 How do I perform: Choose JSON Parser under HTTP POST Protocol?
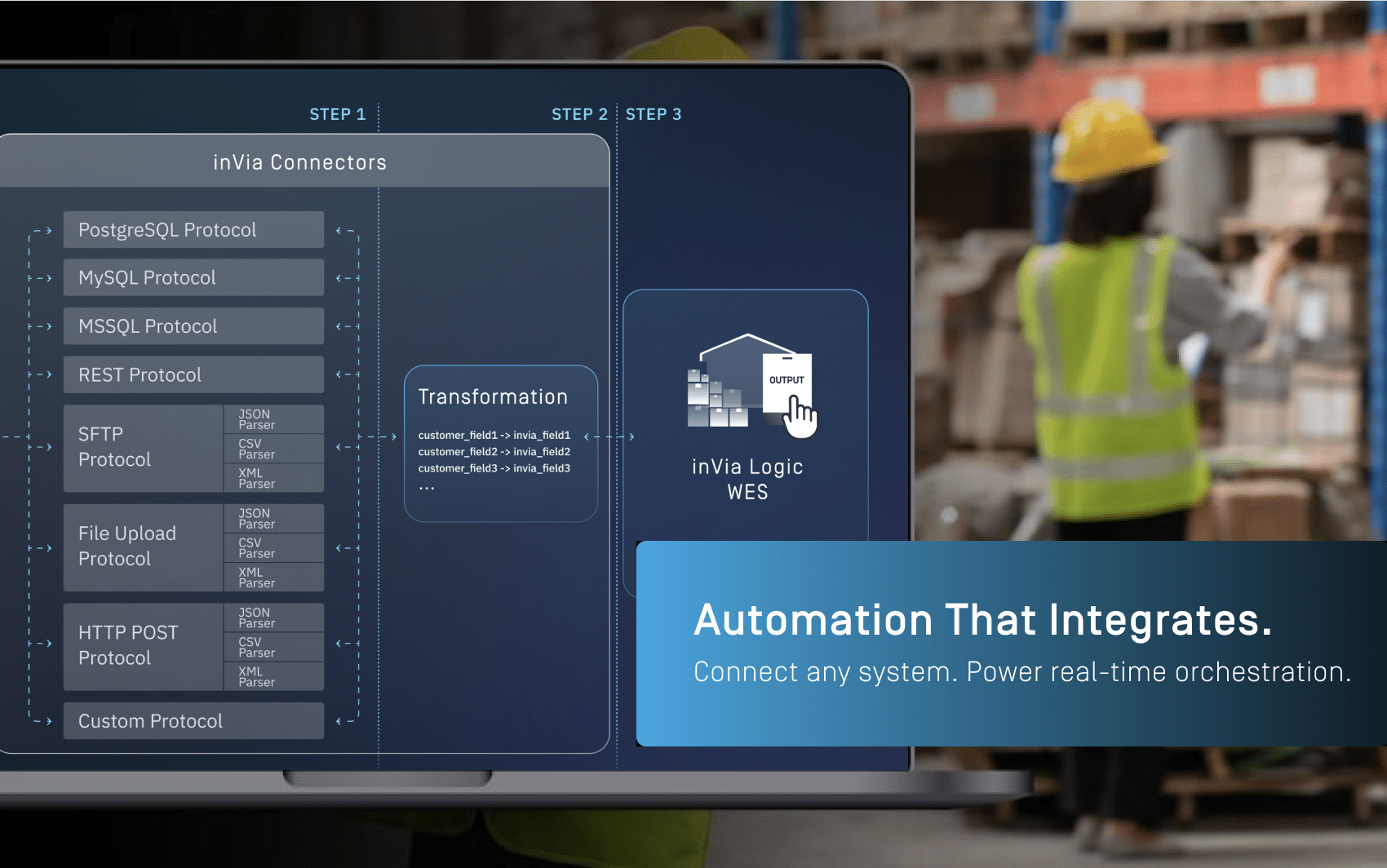coord(274,618)
